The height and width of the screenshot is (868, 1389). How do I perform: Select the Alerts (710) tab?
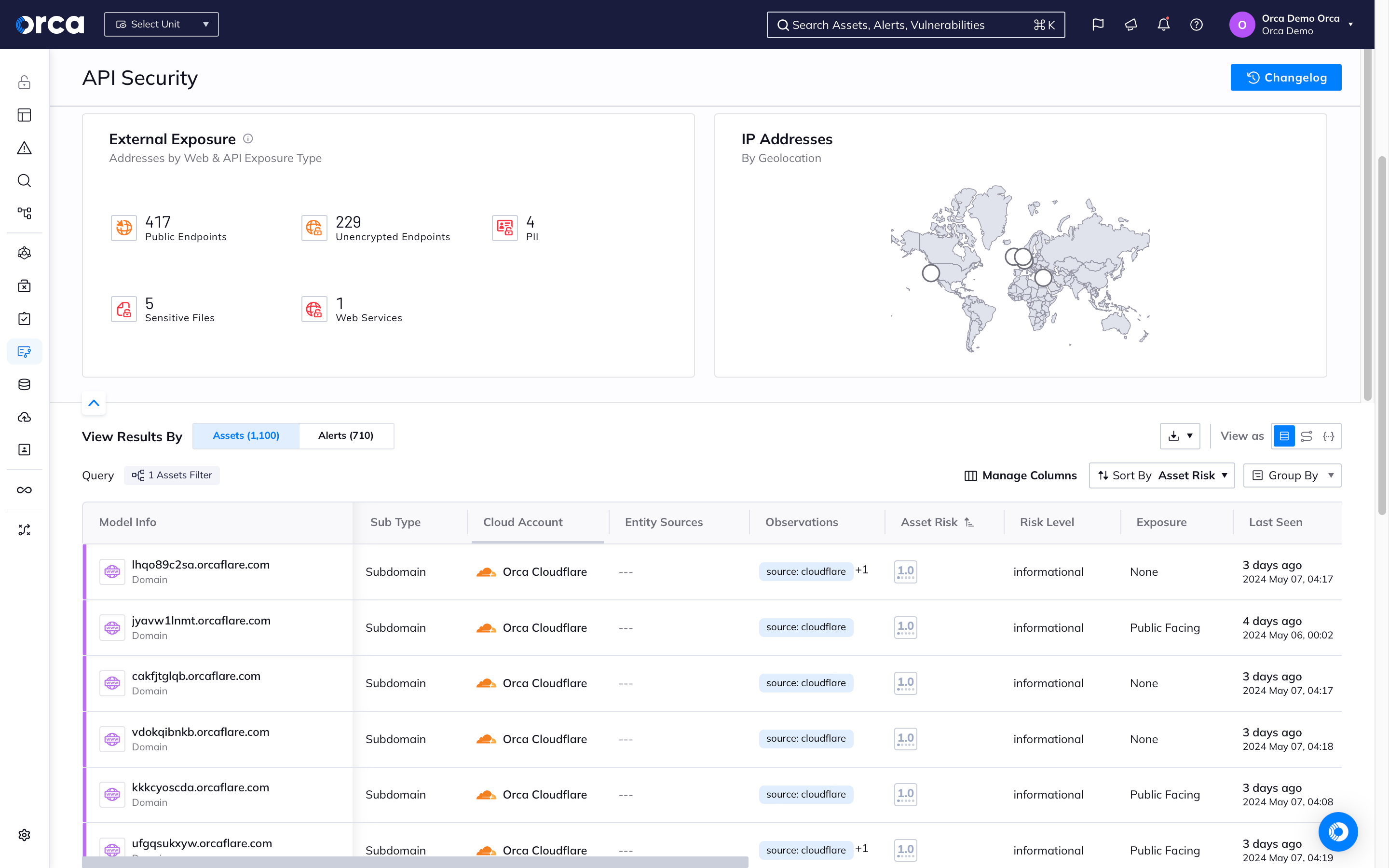[346, 436]
